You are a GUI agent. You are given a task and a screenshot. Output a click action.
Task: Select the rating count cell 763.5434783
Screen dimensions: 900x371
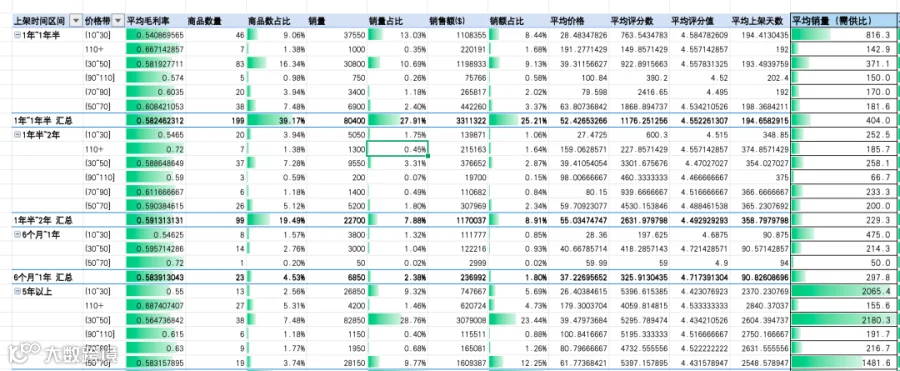click(x=639, y=35)
